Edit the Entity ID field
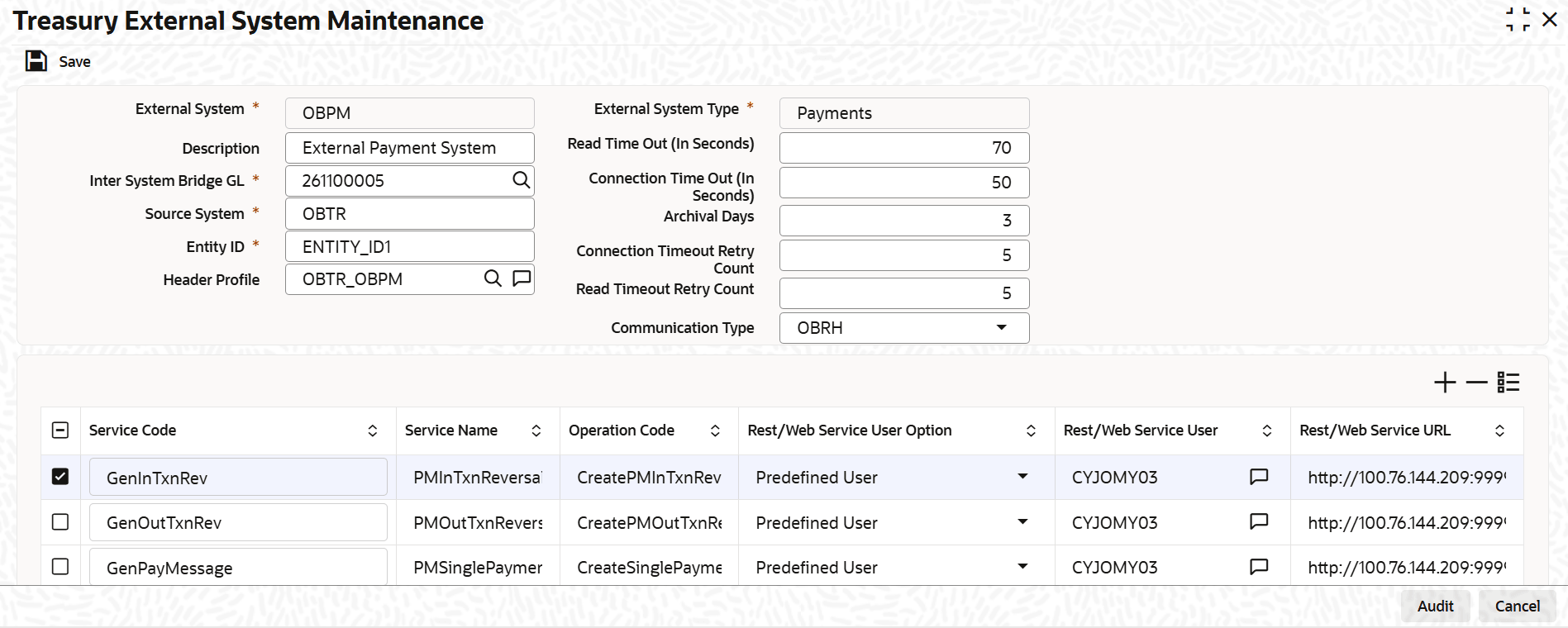This screenshot has width=1568, height=628. [410, 247]
